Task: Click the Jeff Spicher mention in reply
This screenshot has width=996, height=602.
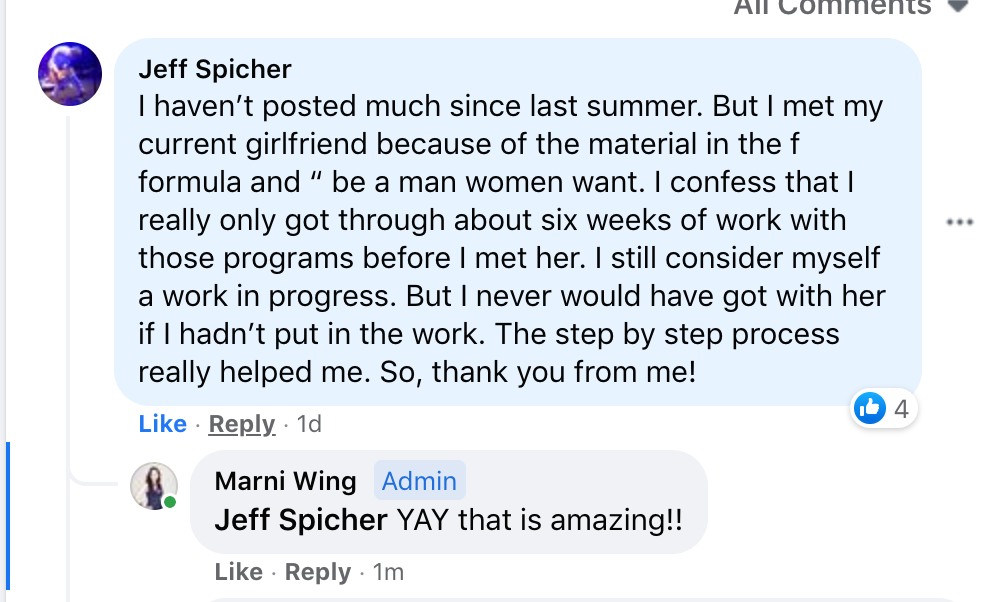Action: (301, 520)
